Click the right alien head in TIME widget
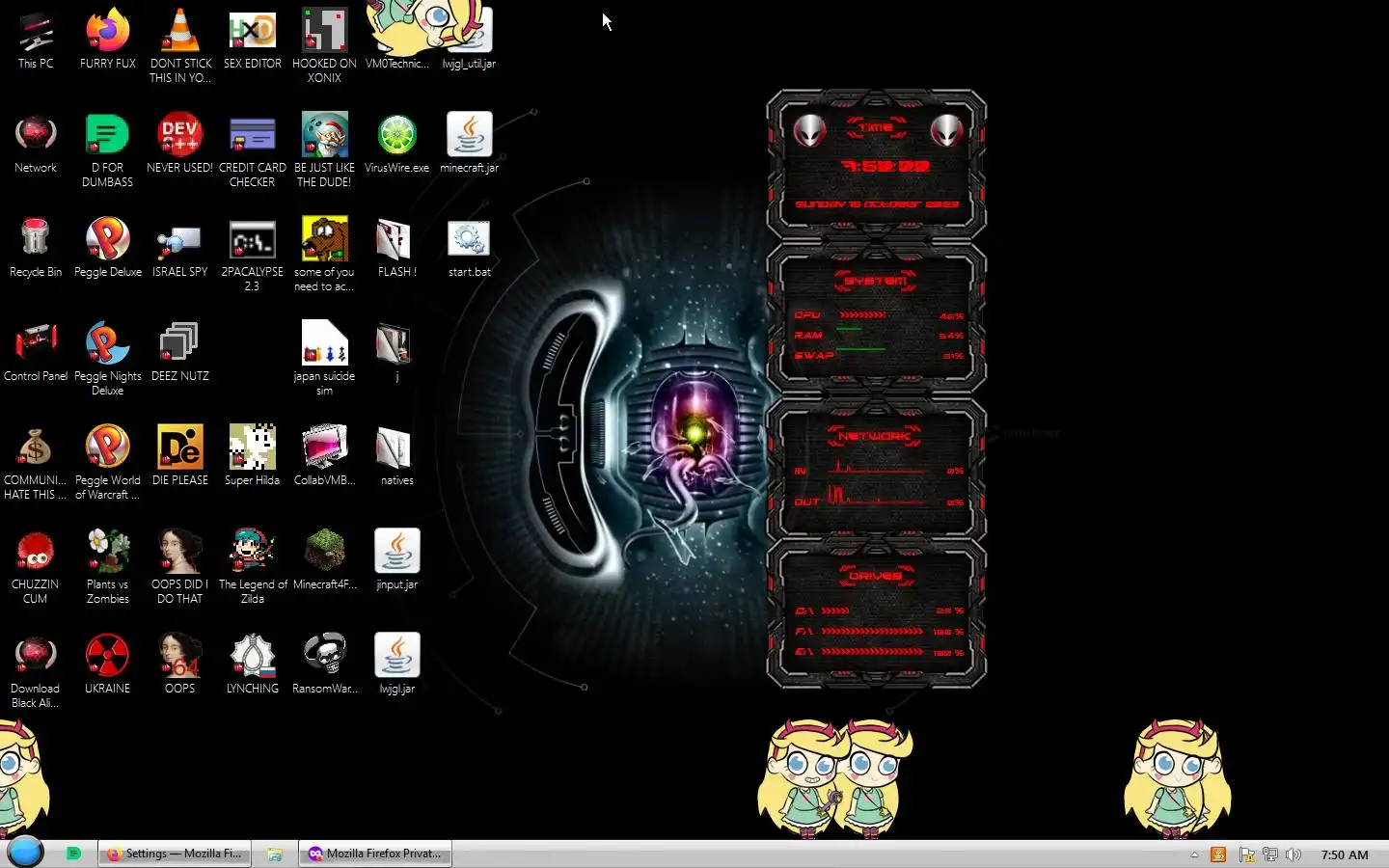This screenshot has height=868, width=1389. coord(946,131)
